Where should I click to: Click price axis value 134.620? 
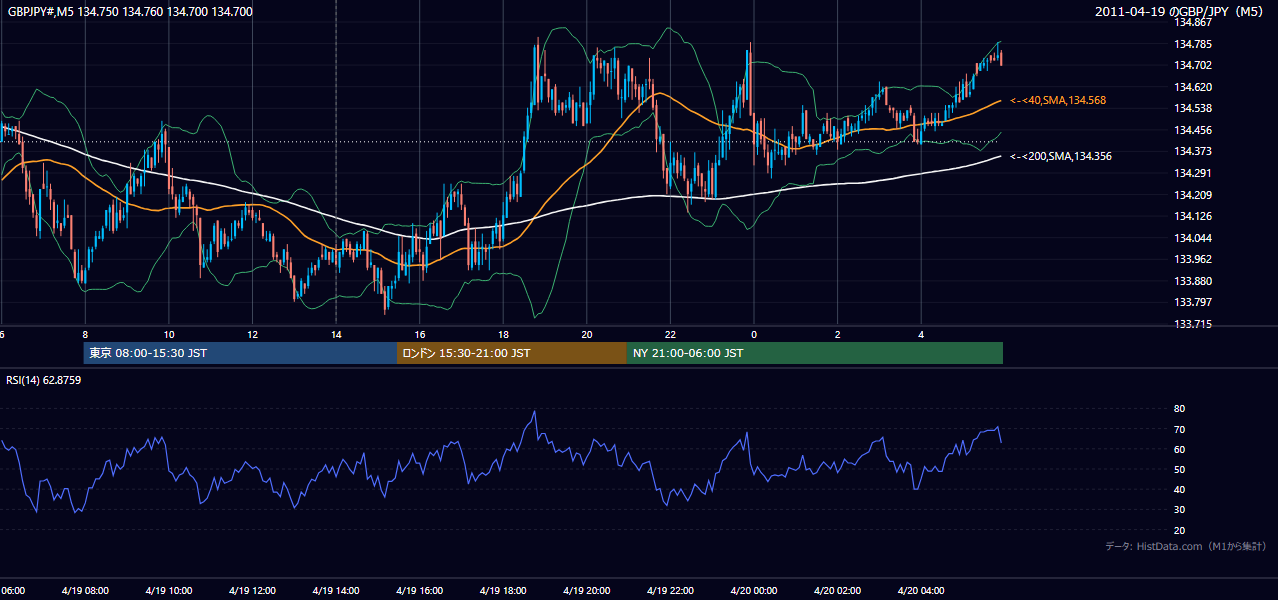click(x=1192, y=87)
